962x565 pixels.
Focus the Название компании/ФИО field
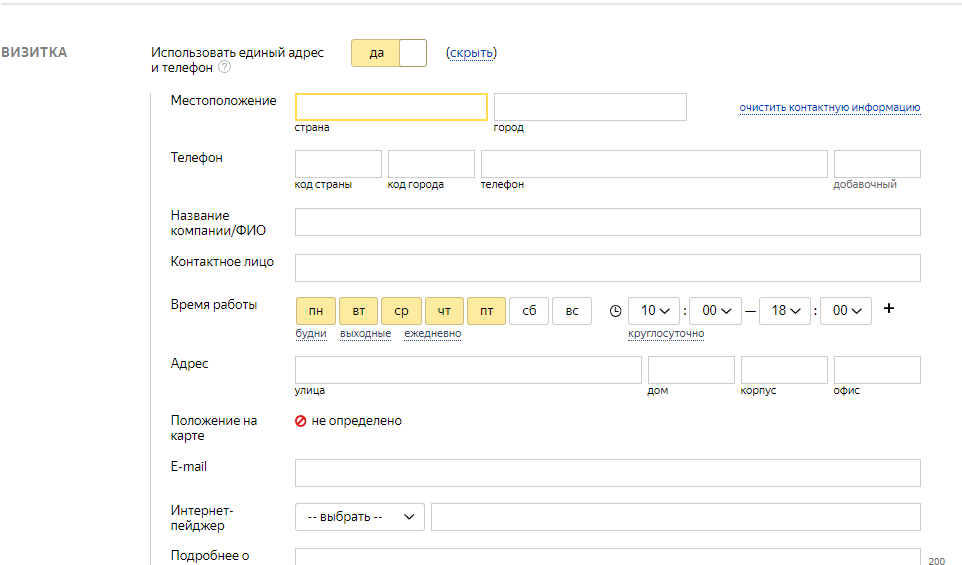click(x=608, y=222)
